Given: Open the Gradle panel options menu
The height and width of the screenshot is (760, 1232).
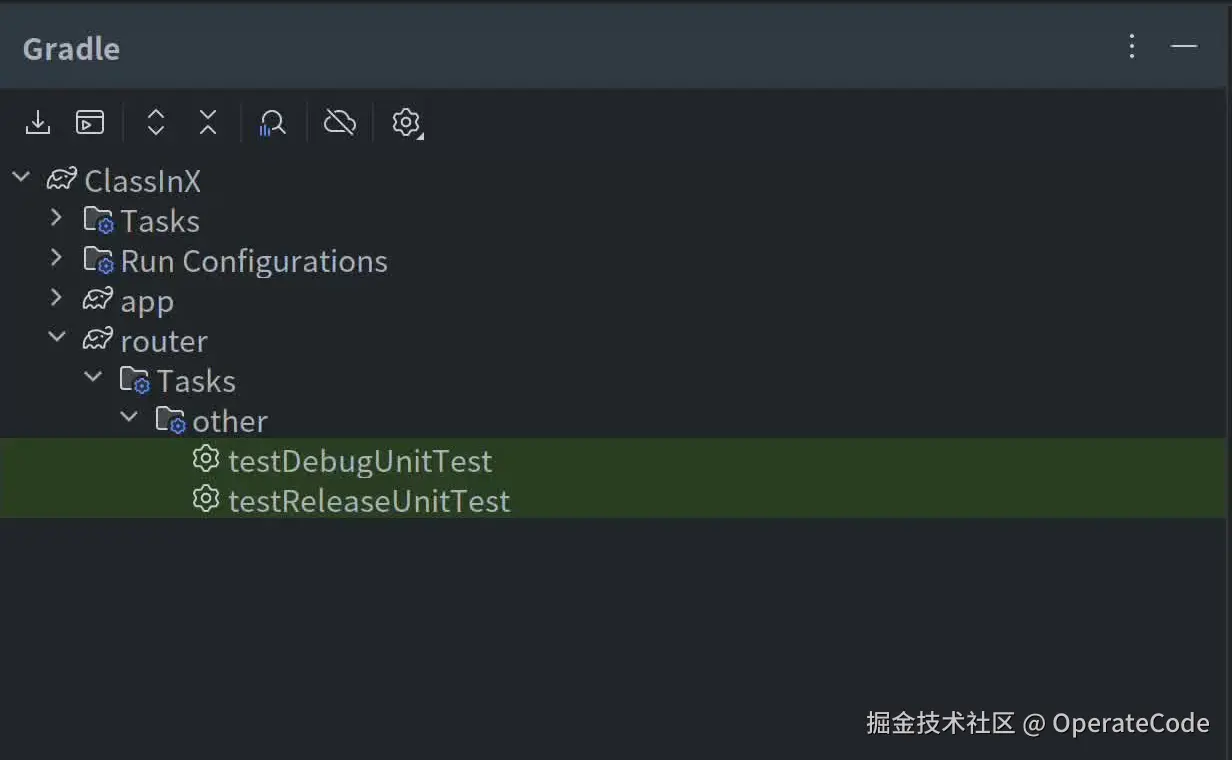Looking at the screenshot, I should [1132, 46].
